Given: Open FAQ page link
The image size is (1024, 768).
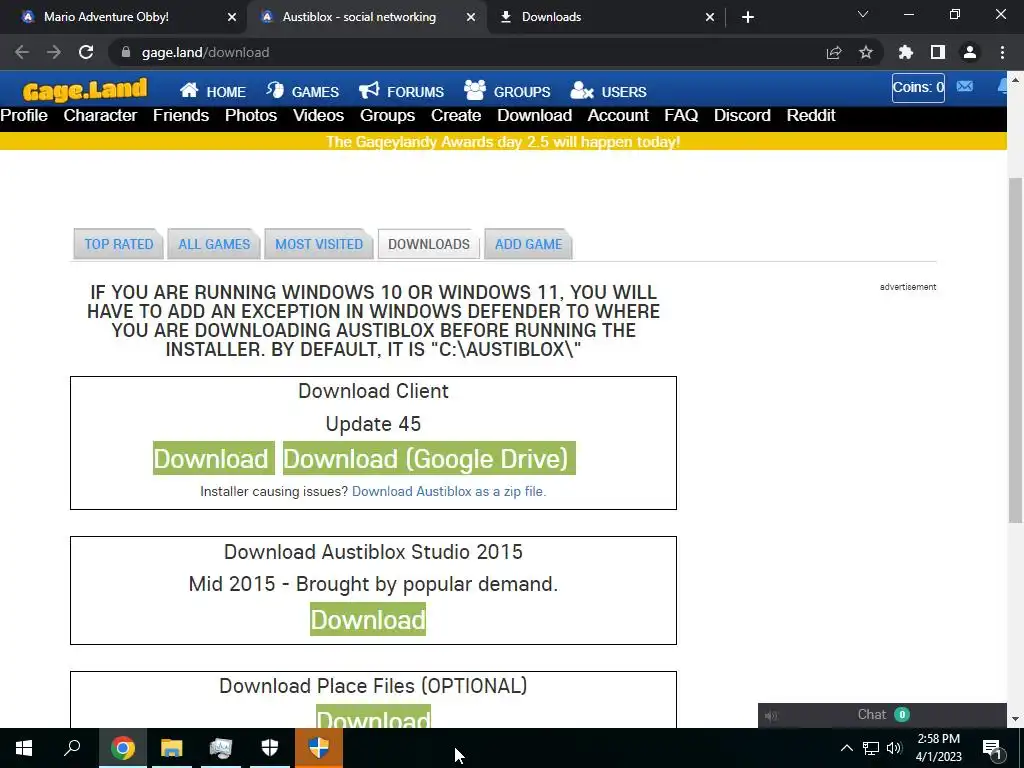Looking at the screenshot, I should click(681, 116).
